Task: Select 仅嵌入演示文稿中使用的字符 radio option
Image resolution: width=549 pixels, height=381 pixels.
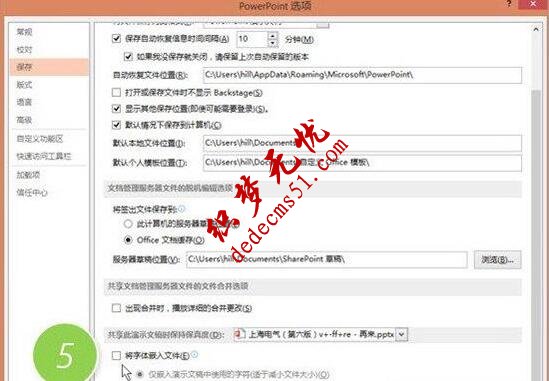Action: [x=140, y=374]
